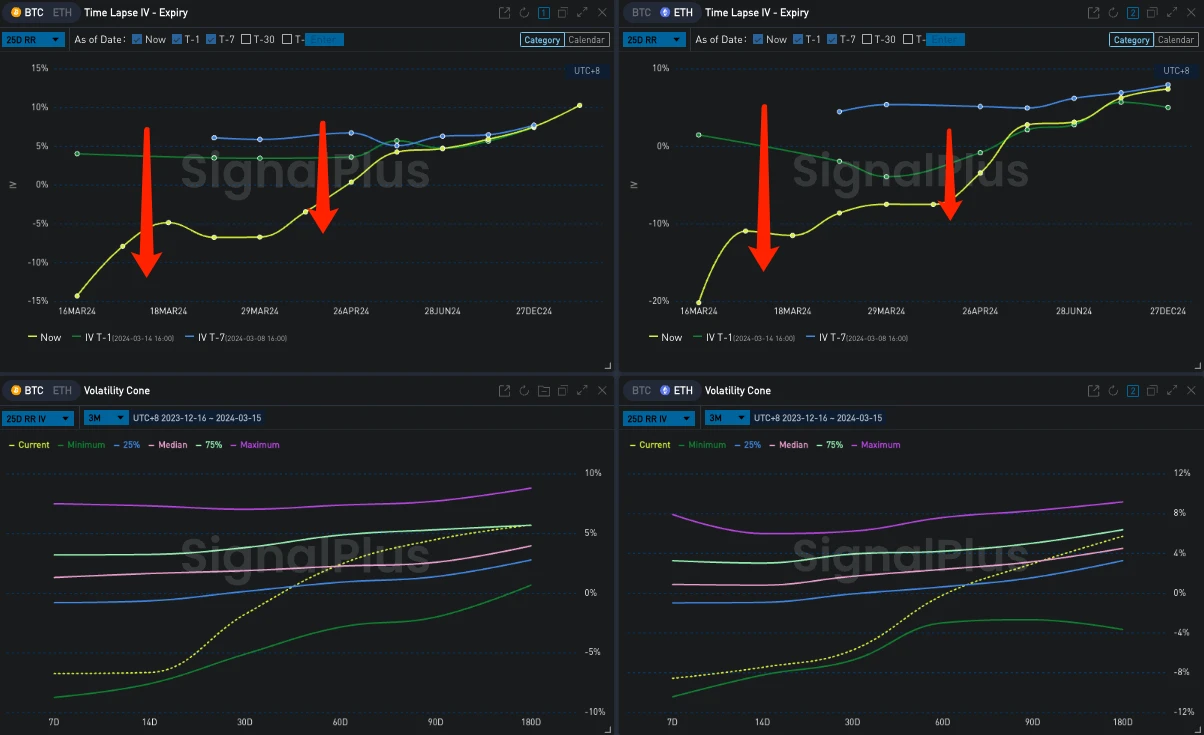Pop out the ETH Volatility Cone panel
Image resolution: width=1204 pixels, height=735 pixels.
[x=1095, y=391]
